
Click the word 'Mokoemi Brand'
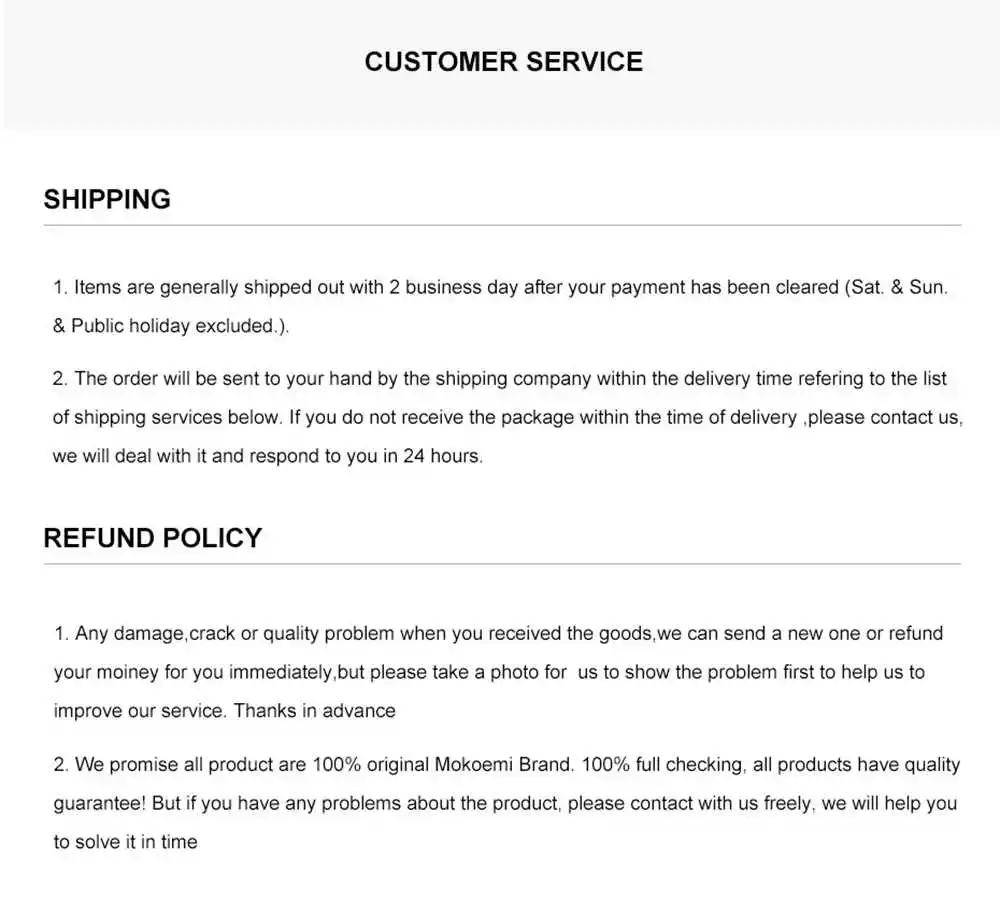(503, 765)
